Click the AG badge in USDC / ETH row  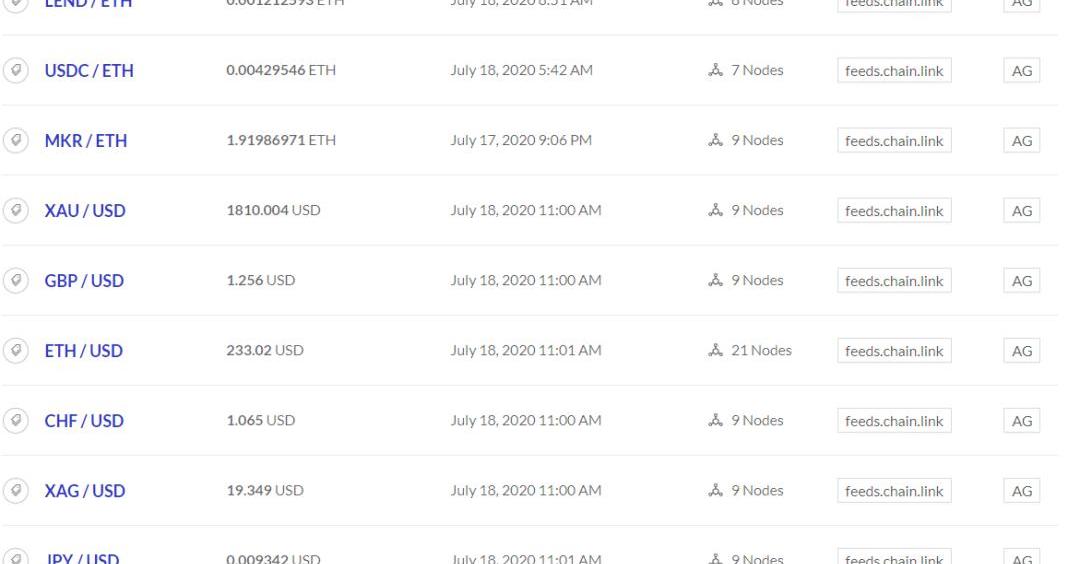point(1022,71)
